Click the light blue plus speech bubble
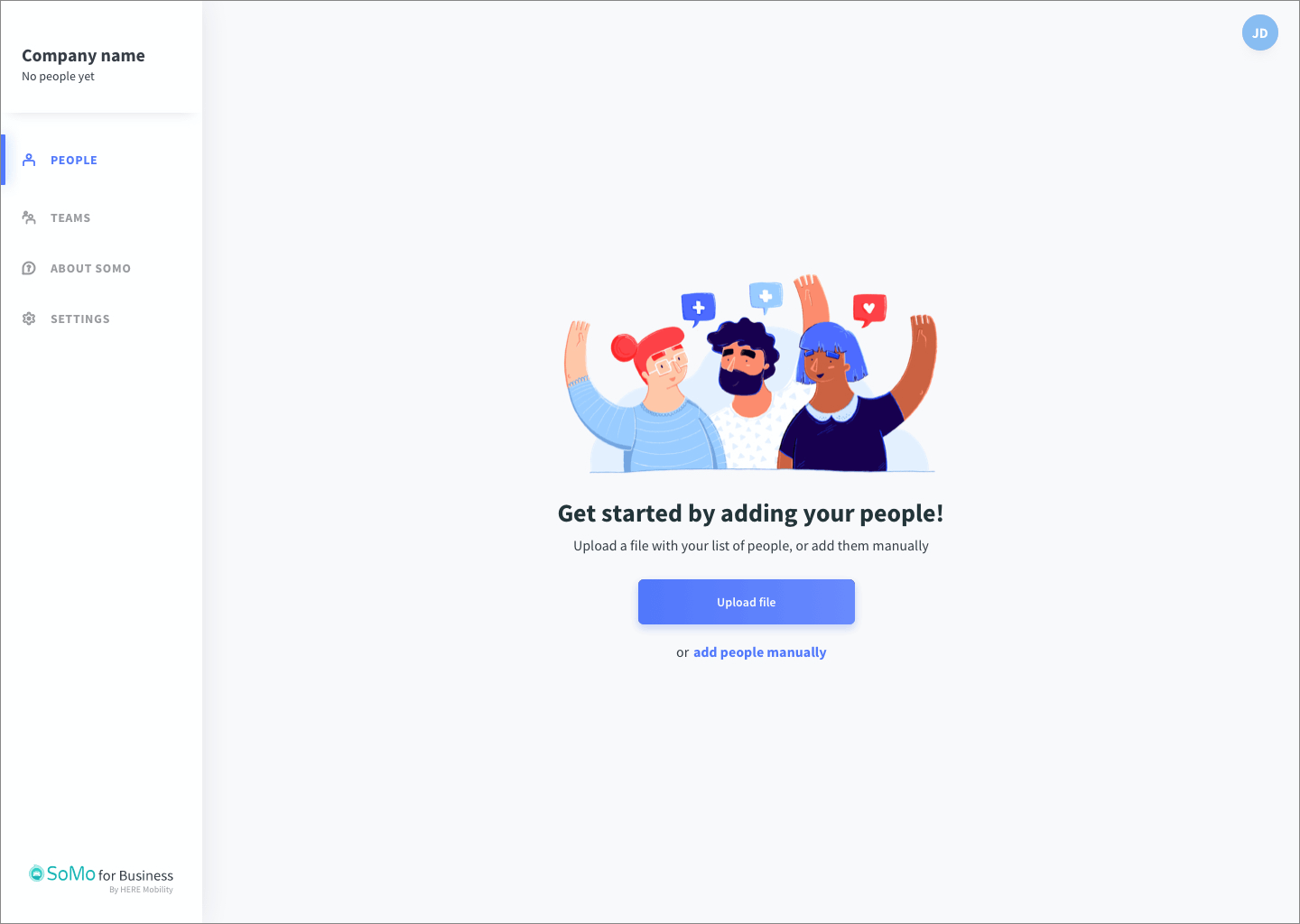 (x=766, y=298)
